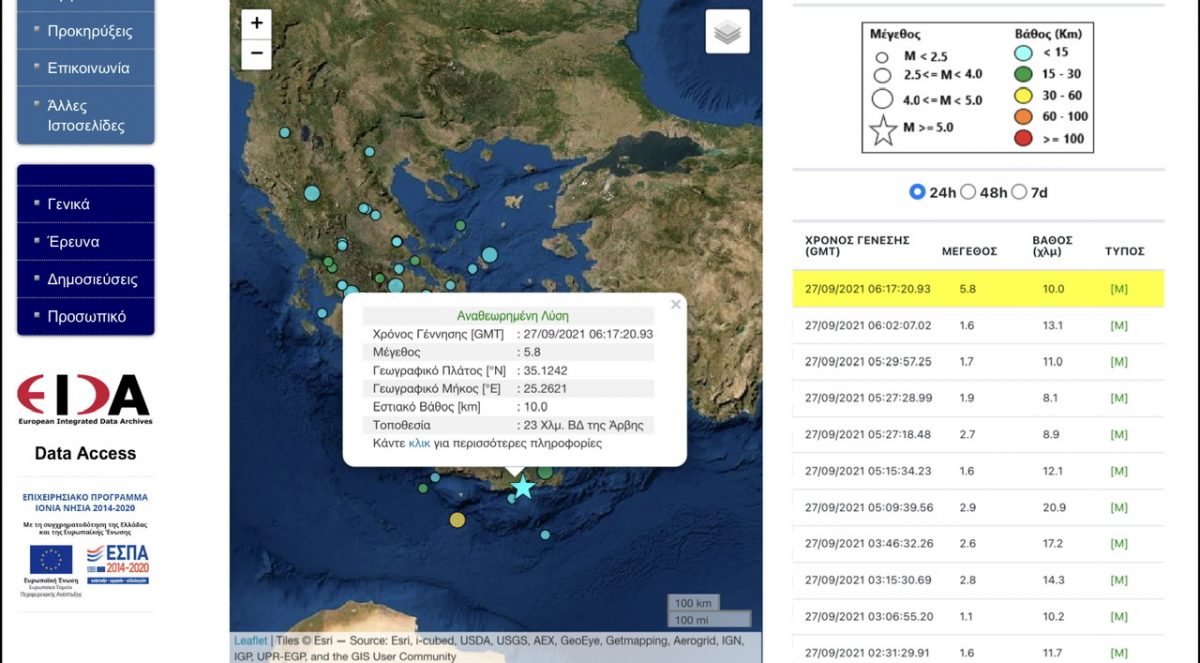Screen dimensions: 1200x663
Task: Click the European Union flag logo
Action: (x=50, y=562)
